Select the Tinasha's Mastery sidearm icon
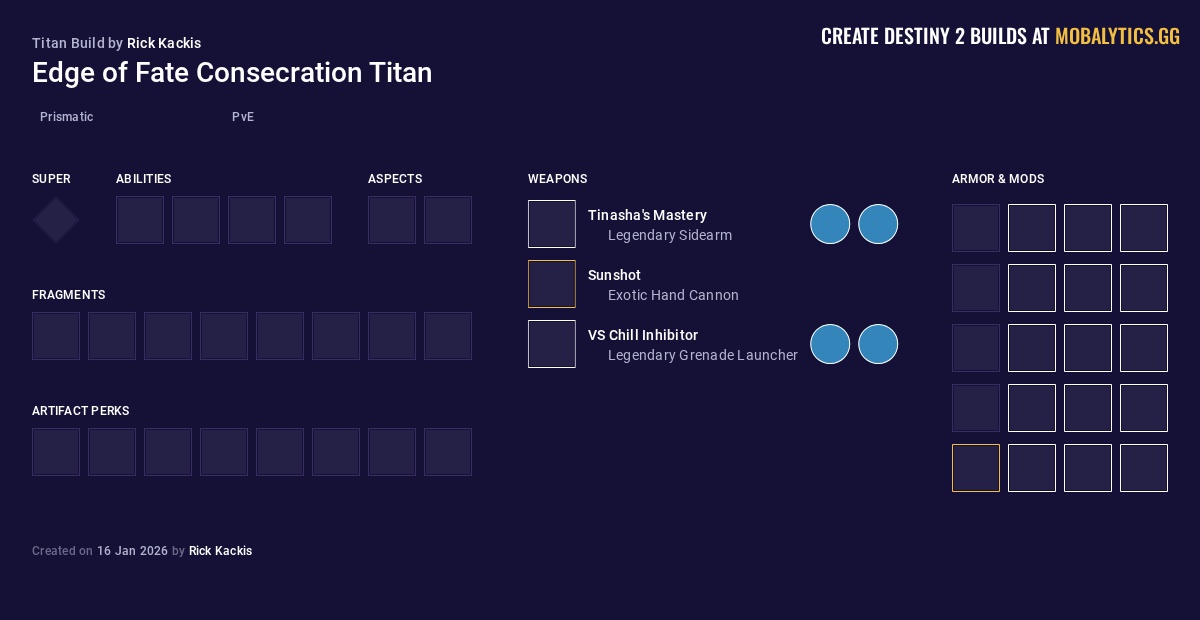 point(552,224)
